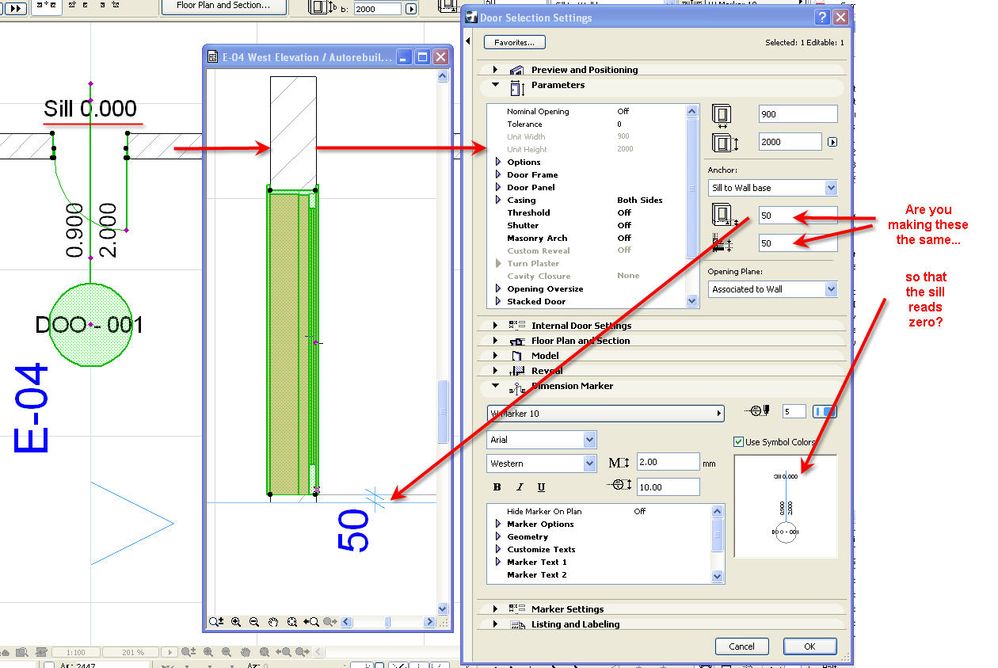
Task: Open Door Selection Settings help question mark
Action: [822, 18]
